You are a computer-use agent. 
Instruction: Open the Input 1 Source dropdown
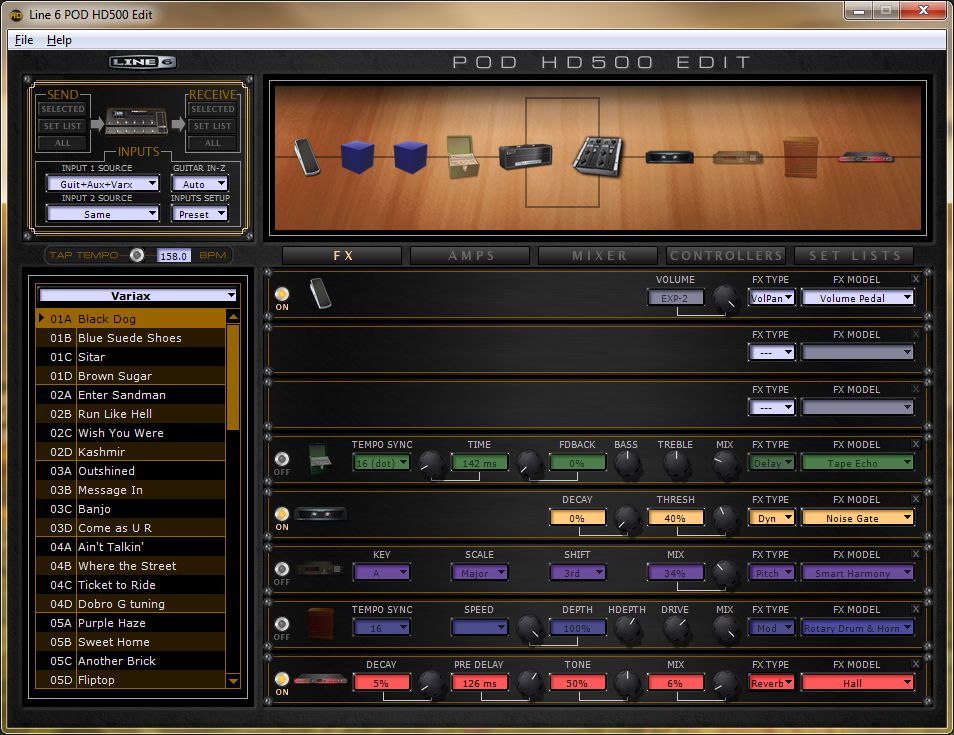click(x=102, y=183)
